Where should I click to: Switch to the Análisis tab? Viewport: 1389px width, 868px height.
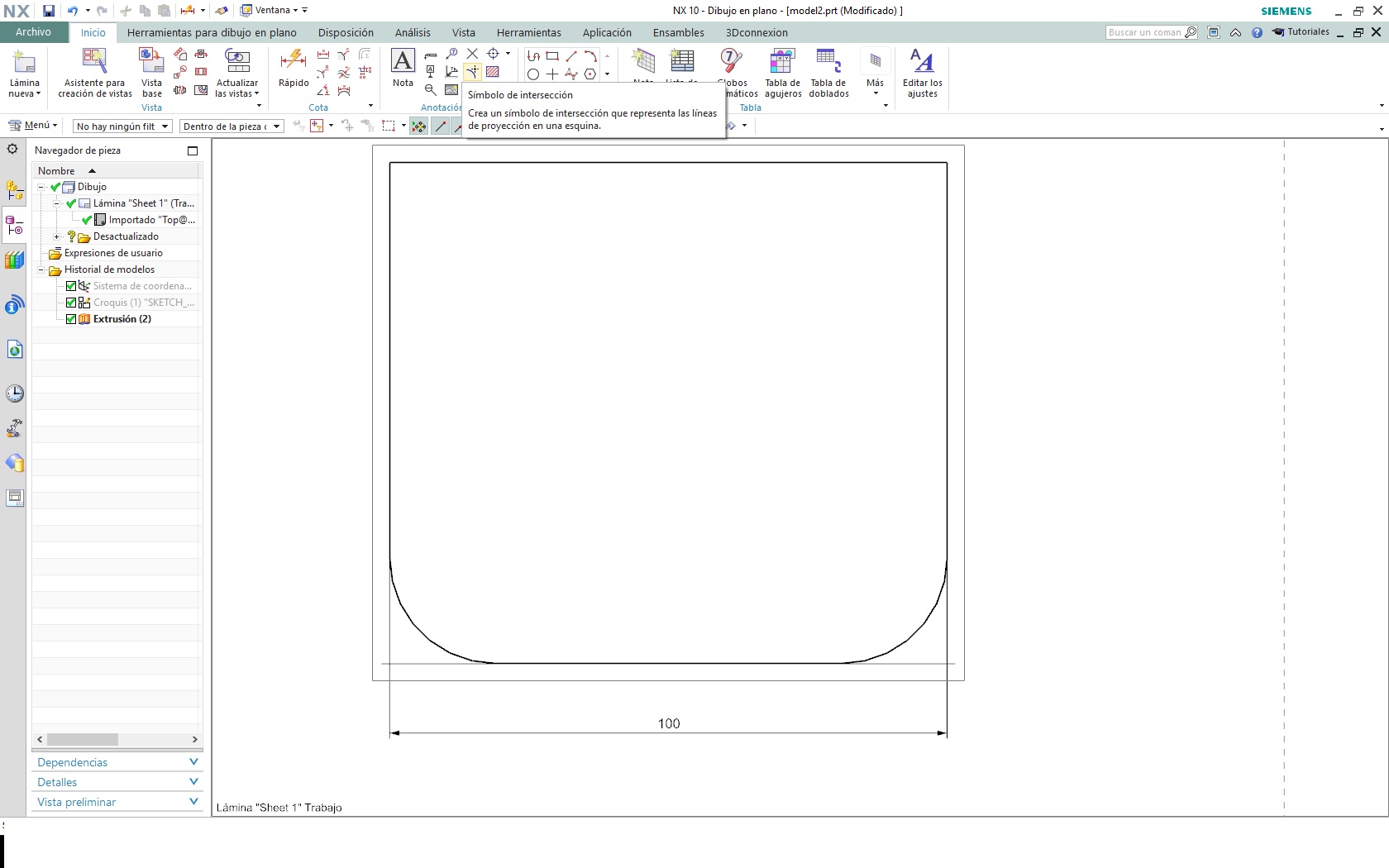pyautogui.click(x=413, y=33)
